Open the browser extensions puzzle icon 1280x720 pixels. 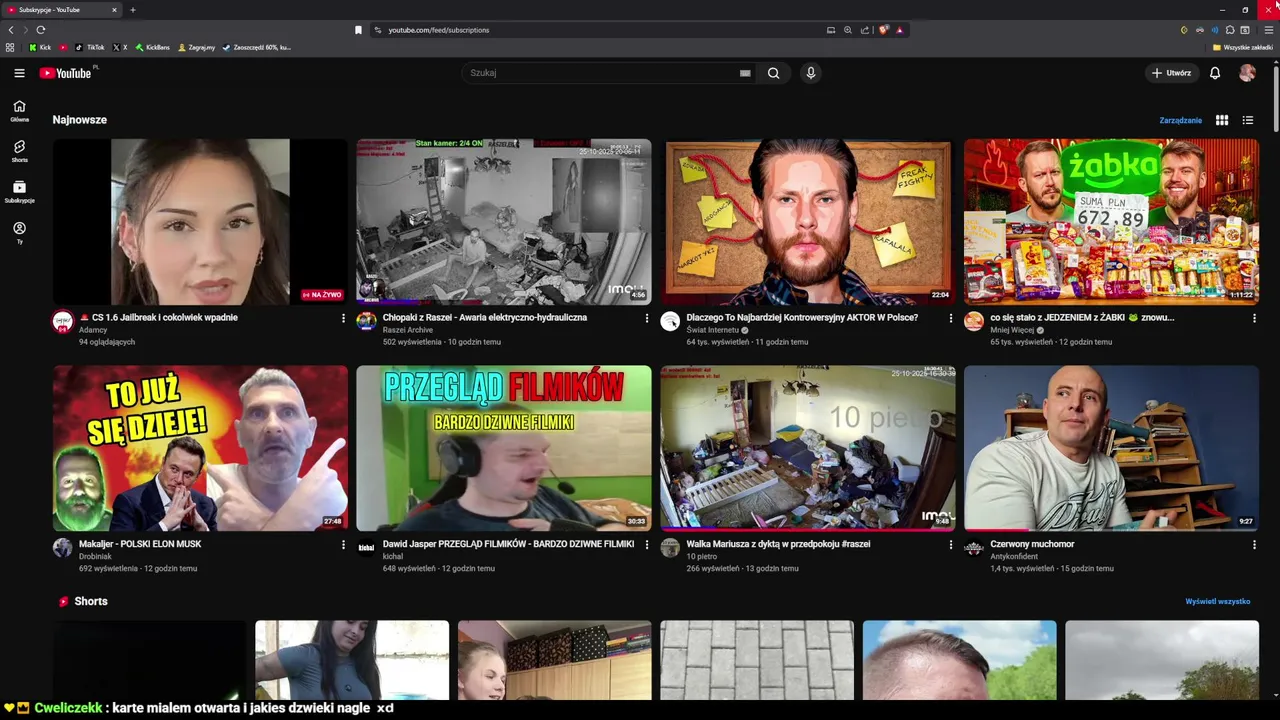(1230, 30)
